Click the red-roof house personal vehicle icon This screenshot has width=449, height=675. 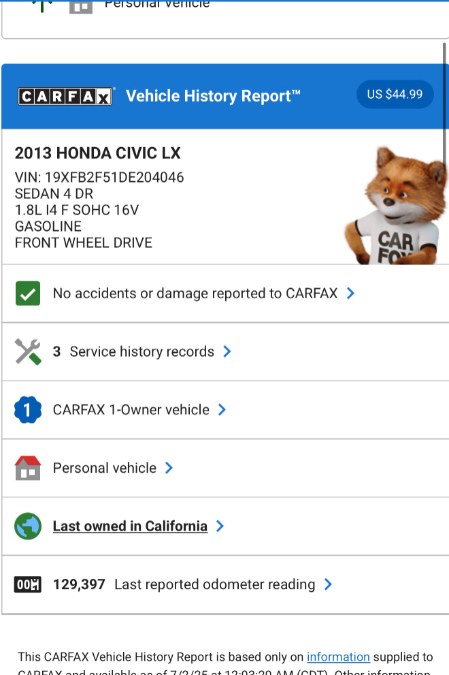click(x=28, y=468)
